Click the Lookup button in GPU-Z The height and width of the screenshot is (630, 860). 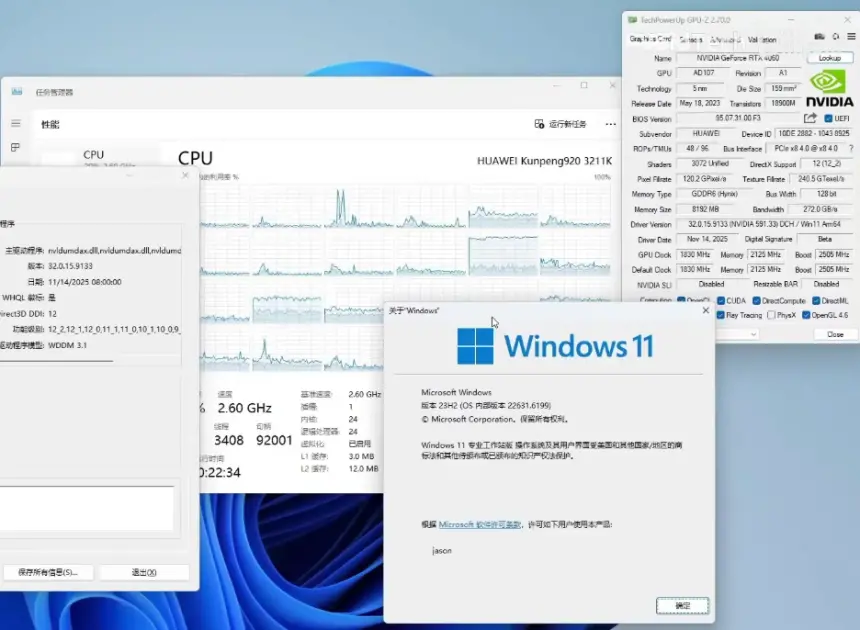tap(830, 58)
